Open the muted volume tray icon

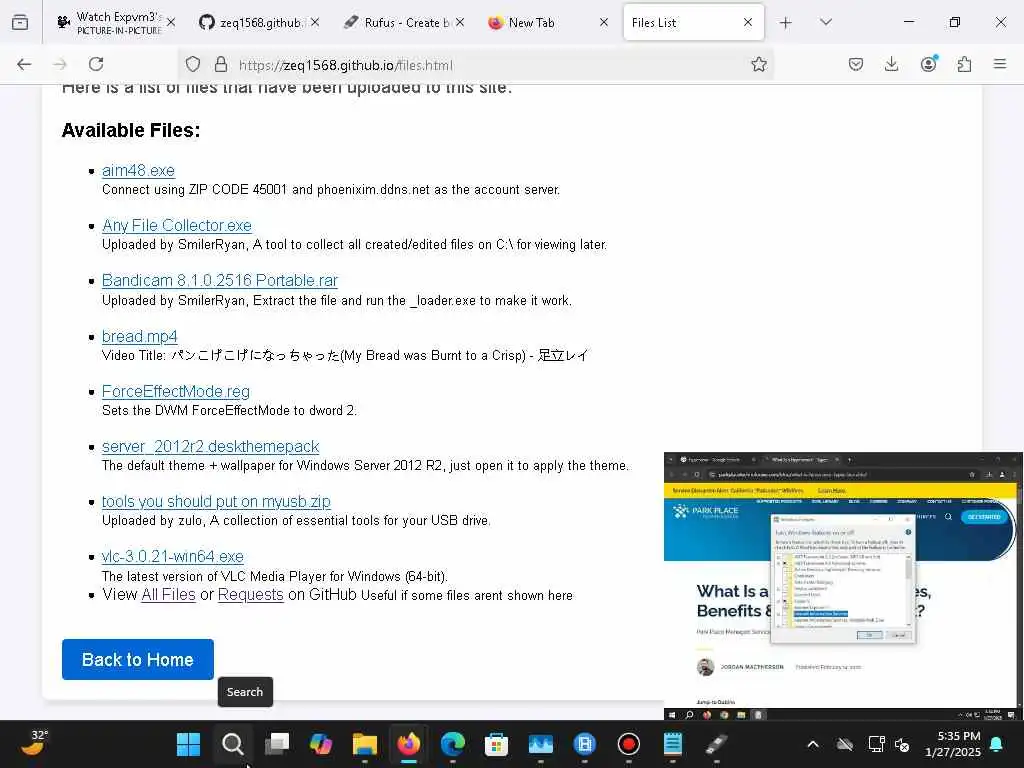902,744
